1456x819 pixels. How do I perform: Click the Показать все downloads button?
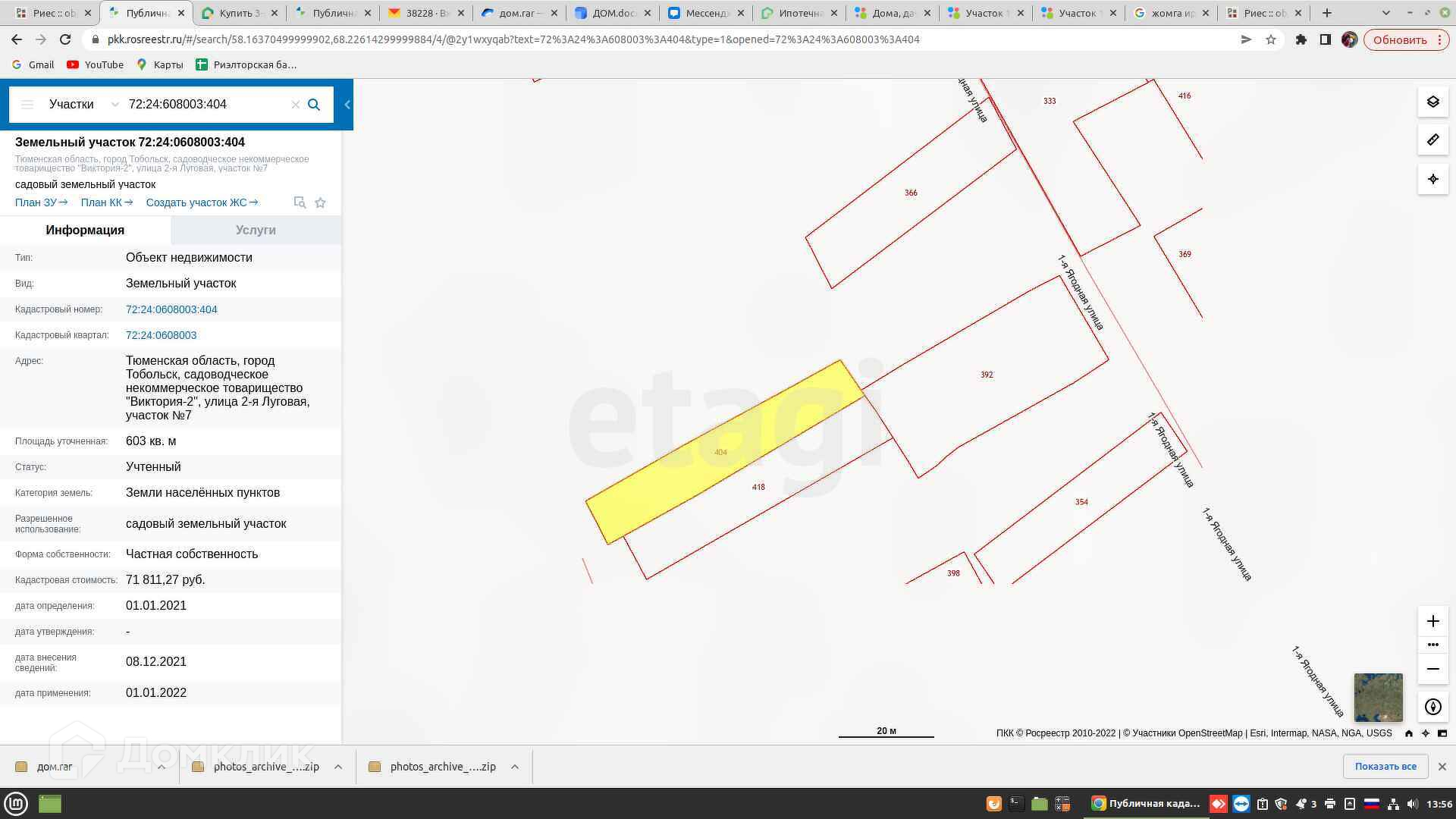pyautogui.click(x=1385, y=766)
